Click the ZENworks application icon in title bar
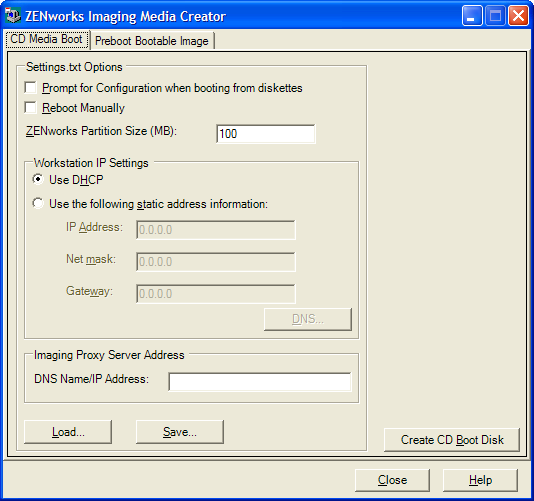This screenshot has height=501, width=534. click(x=13, y=16)
